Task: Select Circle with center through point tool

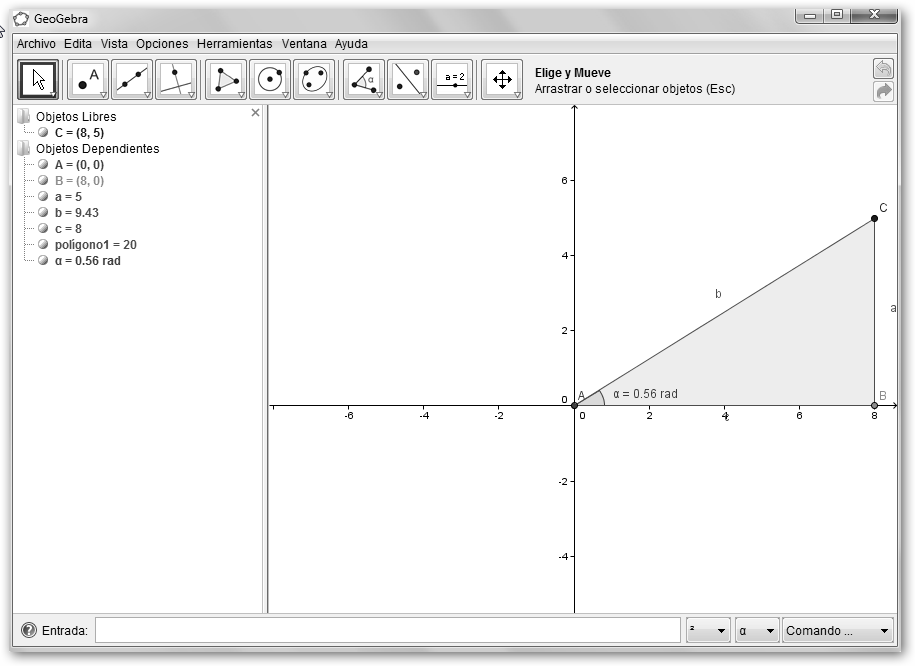Action: click(269, 80)
